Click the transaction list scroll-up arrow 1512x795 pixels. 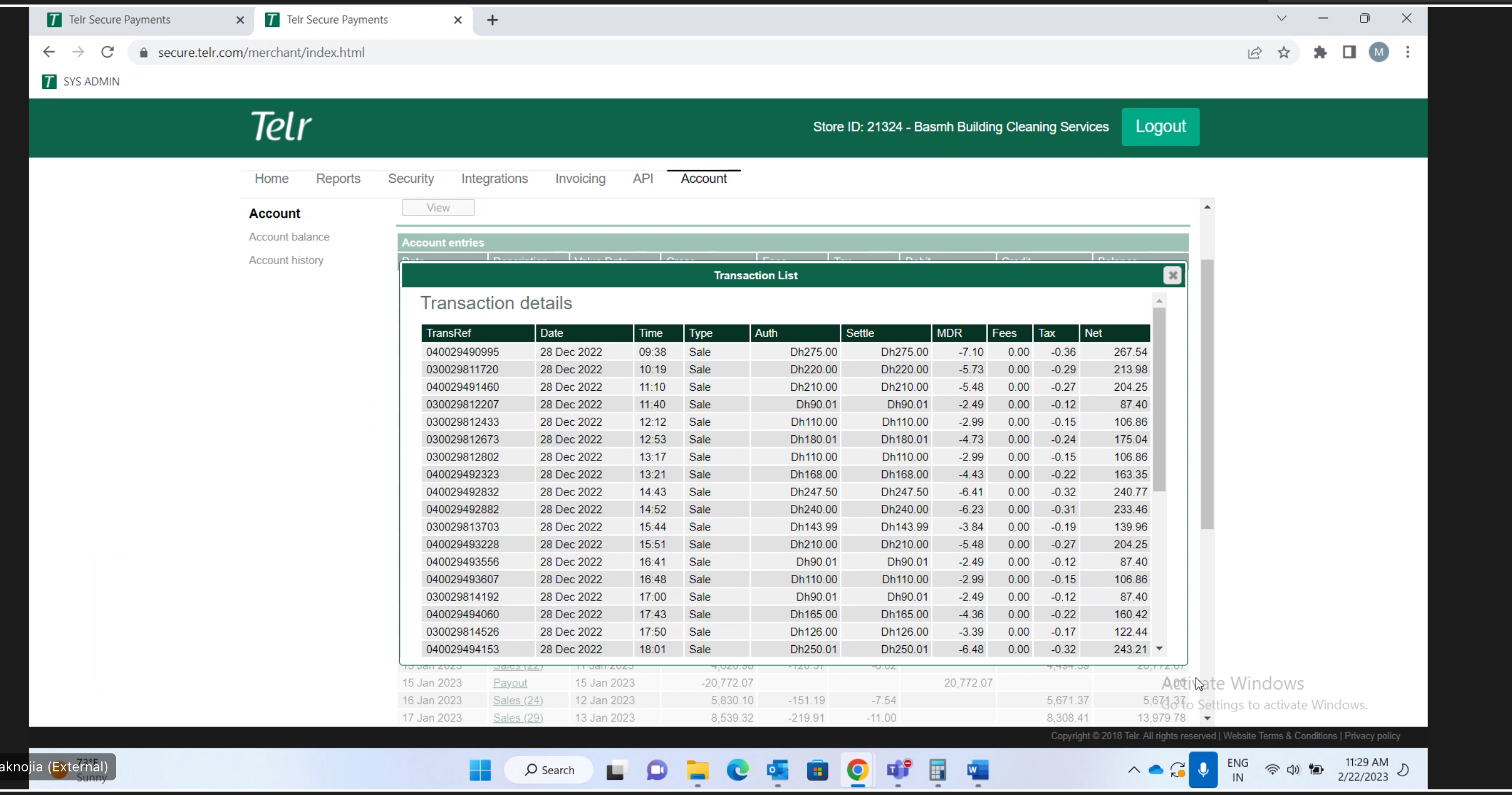pos(1159,301)
